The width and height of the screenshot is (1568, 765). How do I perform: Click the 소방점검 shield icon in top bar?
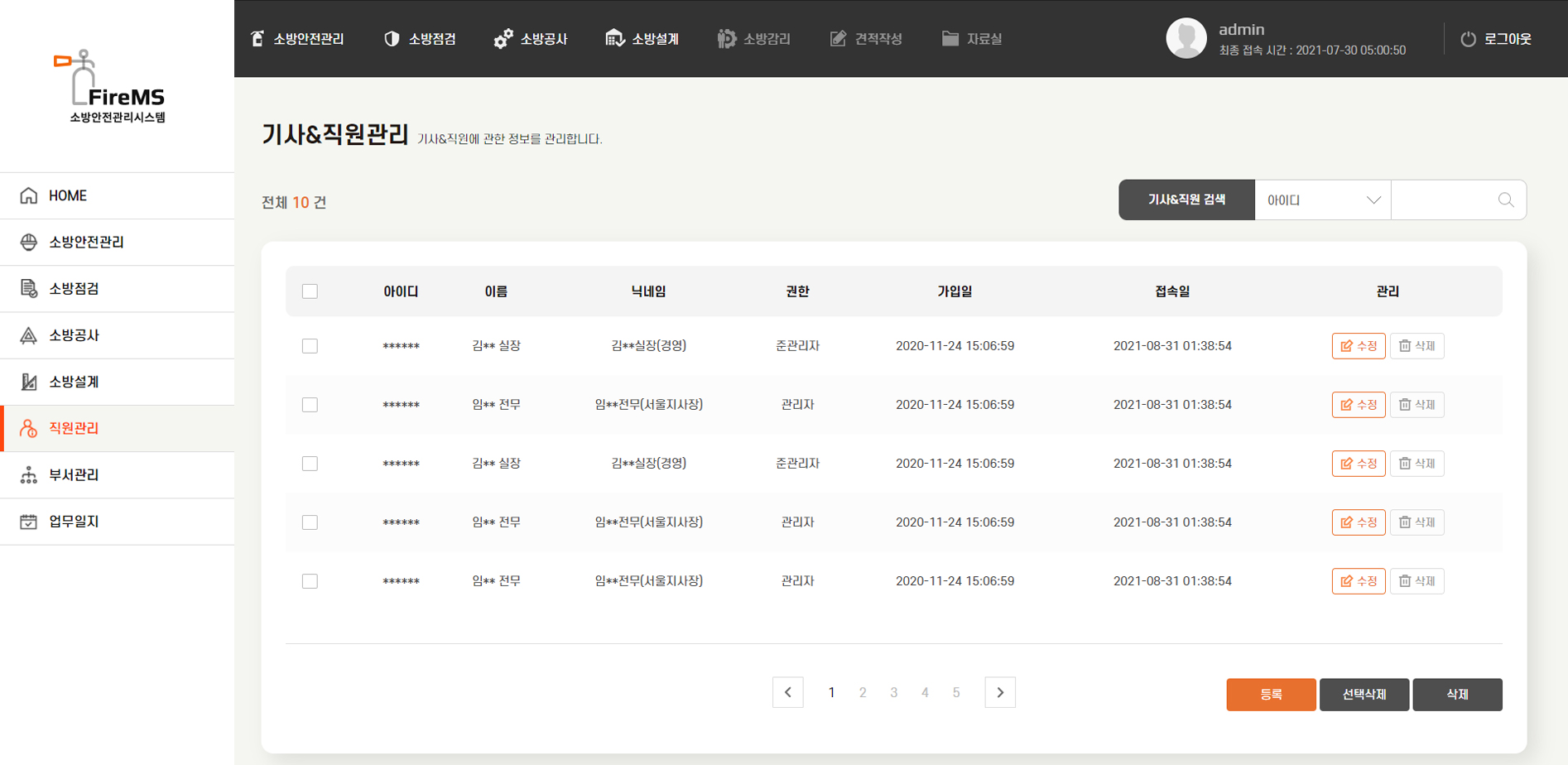coord(392,39)
